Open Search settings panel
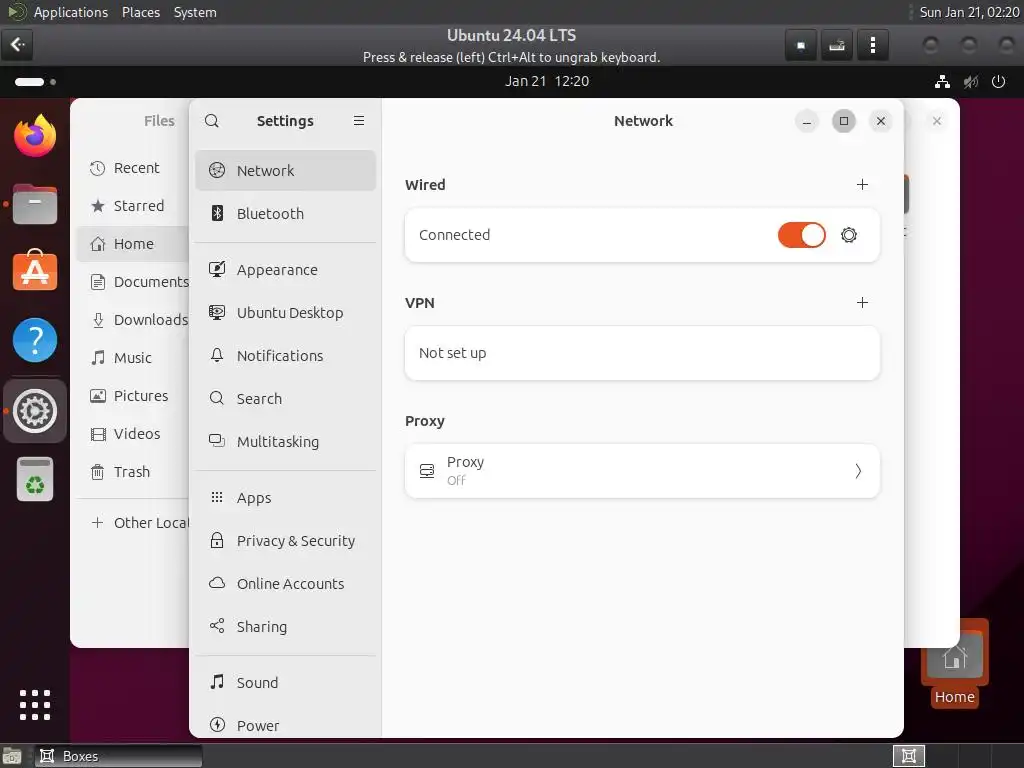Screen dimensions: 1024x768 (x=285, y=399)
